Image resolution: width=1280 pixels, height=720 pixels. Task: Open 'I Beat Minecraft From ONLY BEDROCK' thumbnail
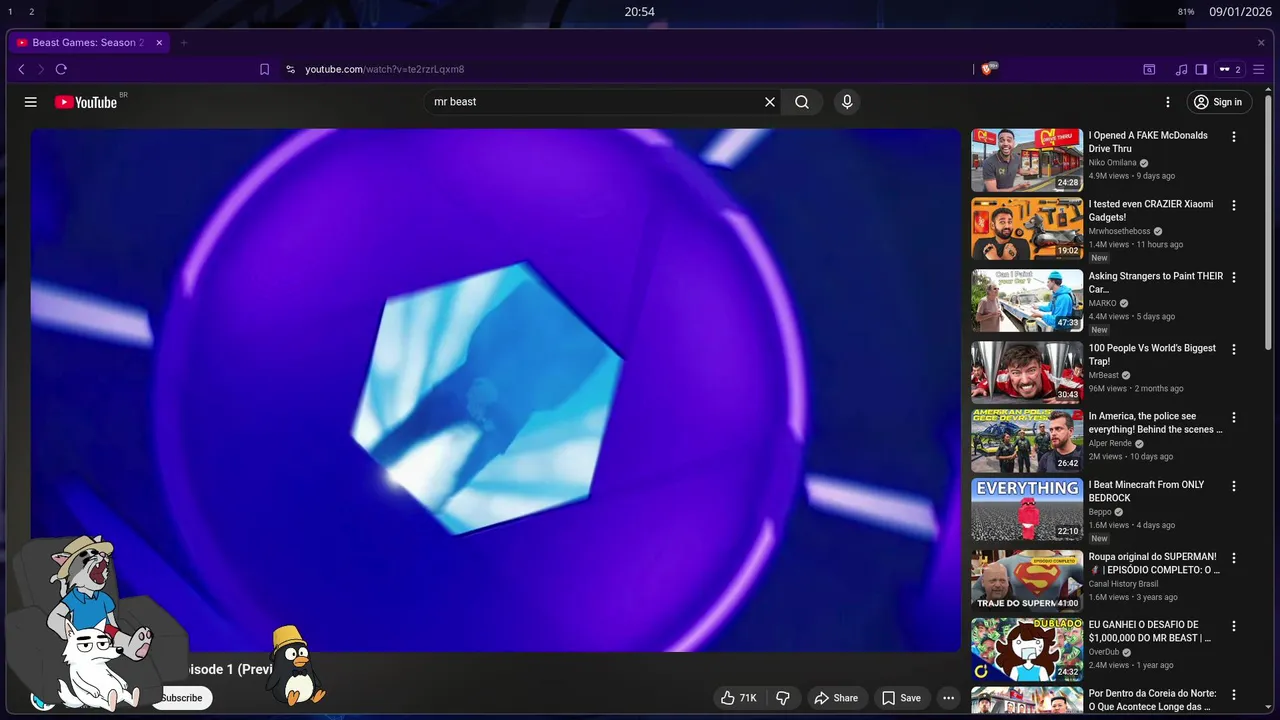coord(1027,510)
